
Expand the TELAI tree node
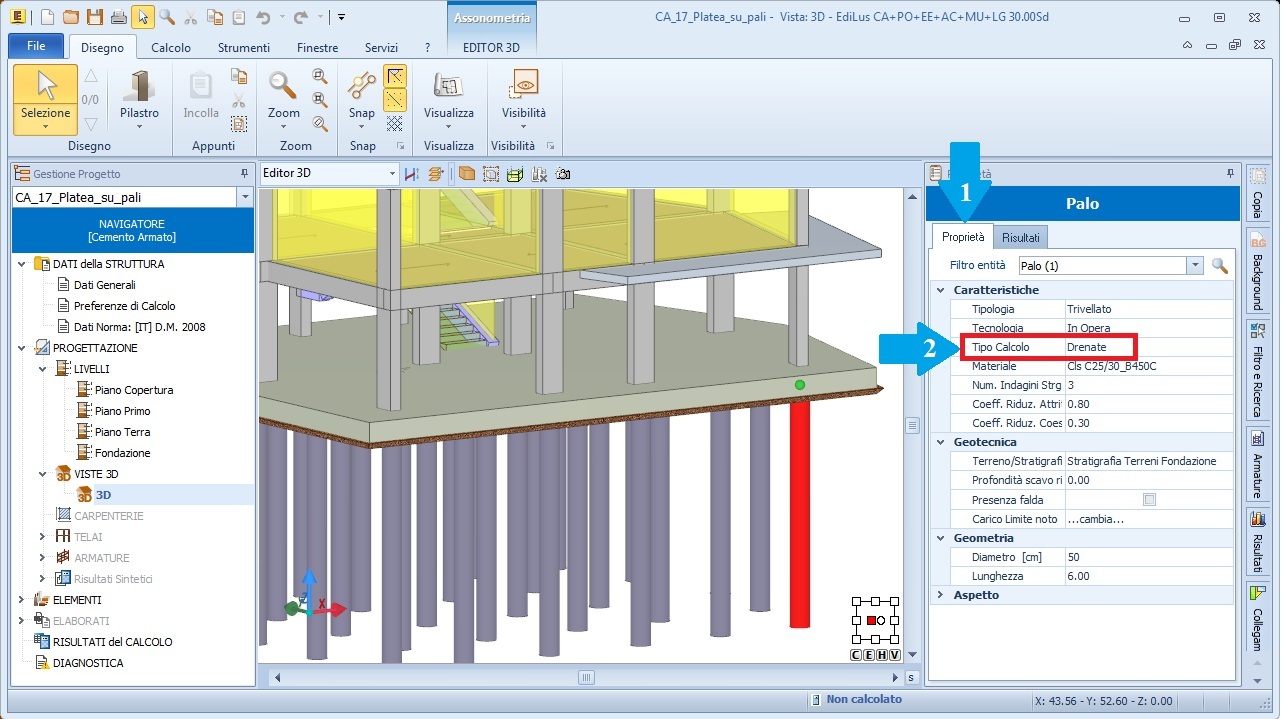click(42, 537)
